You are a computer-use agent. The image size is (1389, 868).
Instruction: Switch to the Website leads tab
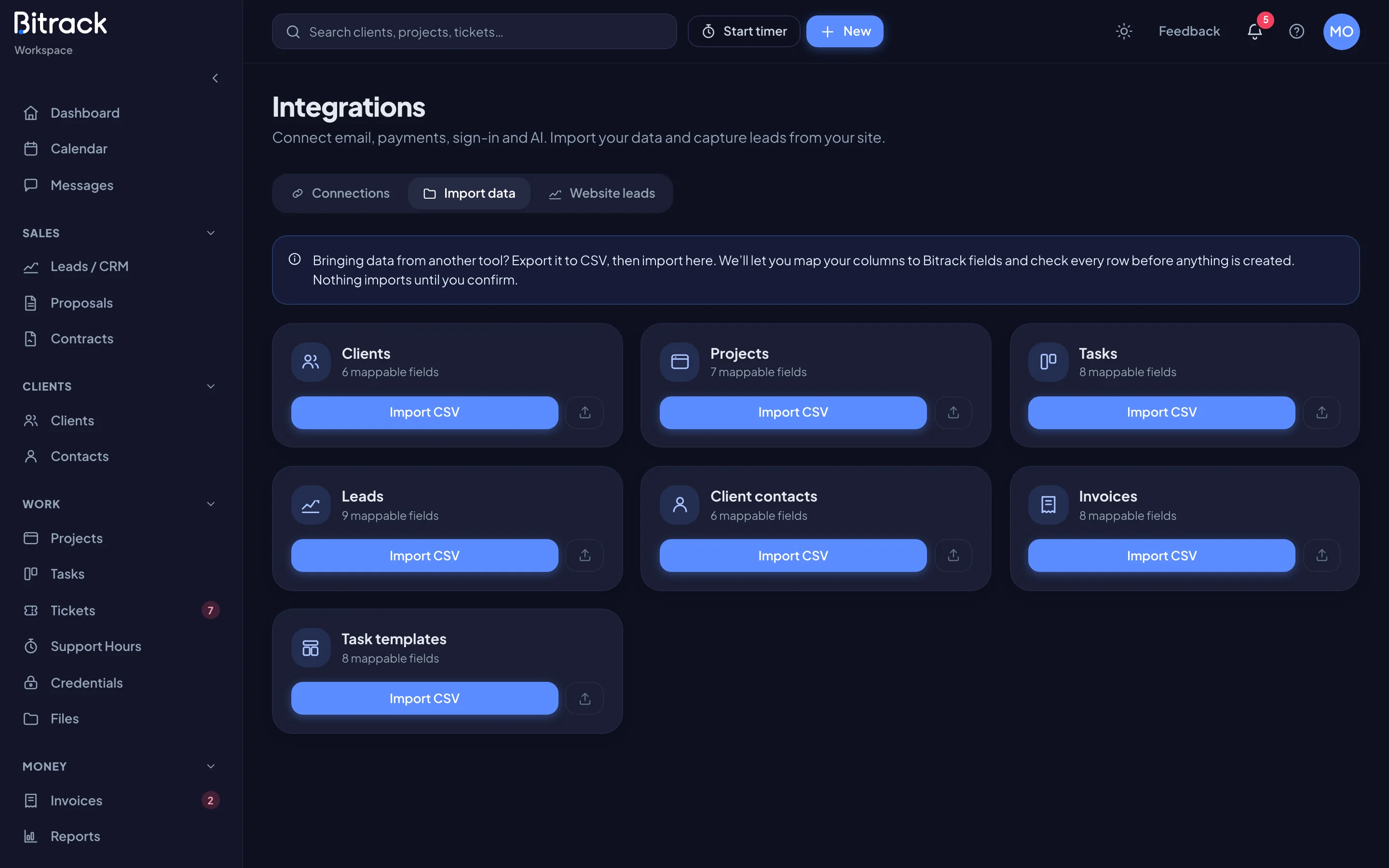click(x=601, y=193)
